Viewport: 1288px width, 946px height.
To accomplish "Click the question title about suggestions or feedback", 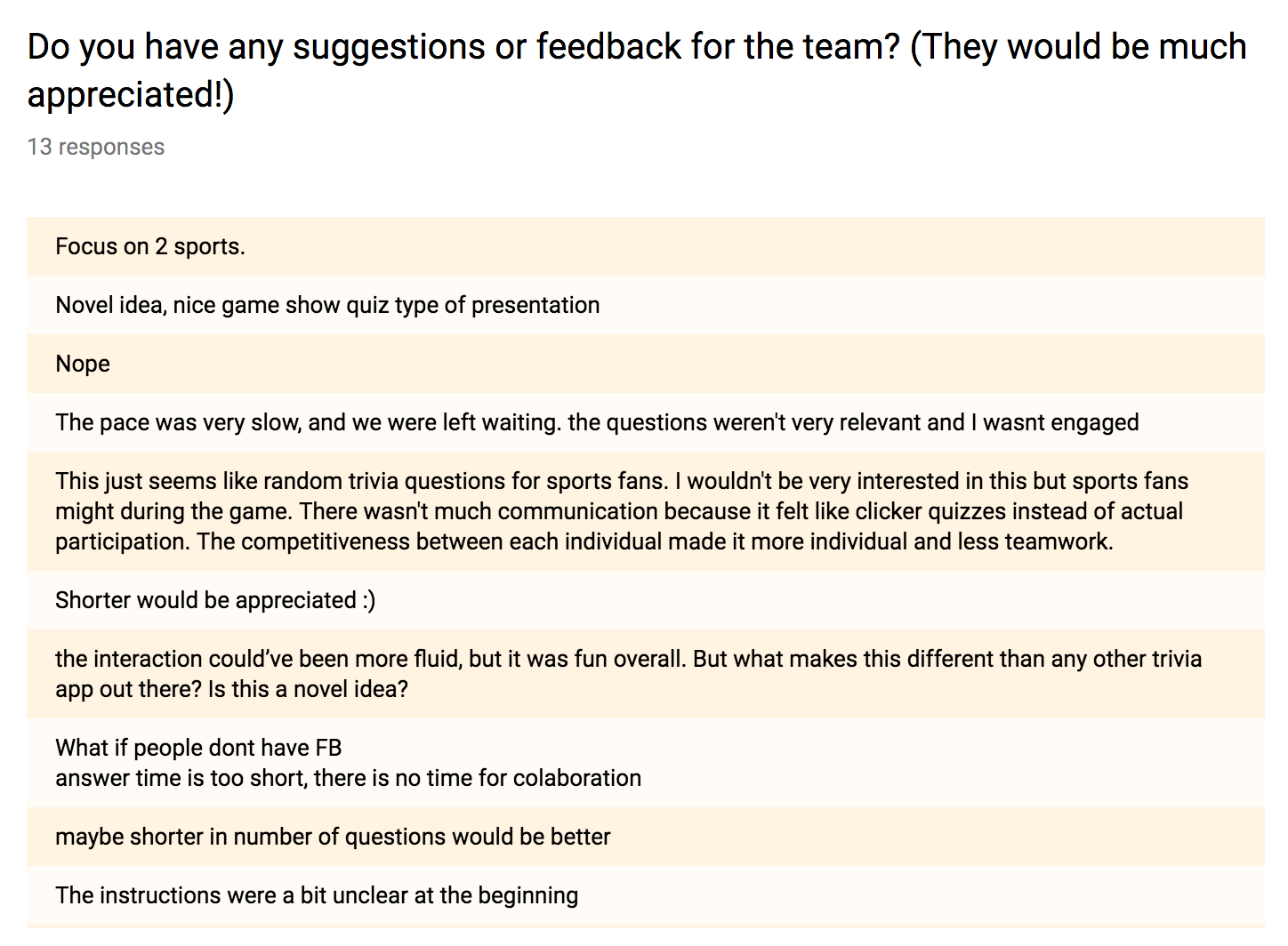I will (x=637, y=70).
